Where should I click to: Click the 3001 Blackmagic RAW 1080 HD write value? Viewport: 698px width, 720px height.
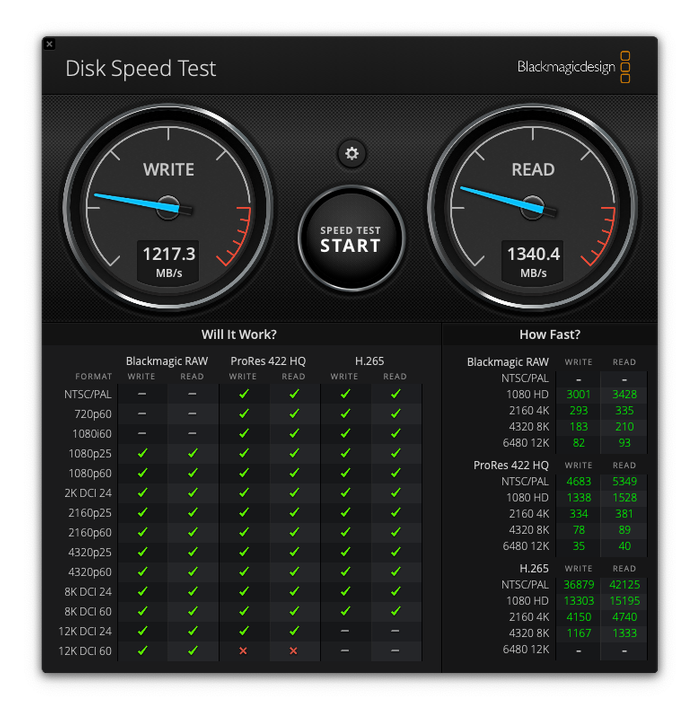[x=578, y=394]
